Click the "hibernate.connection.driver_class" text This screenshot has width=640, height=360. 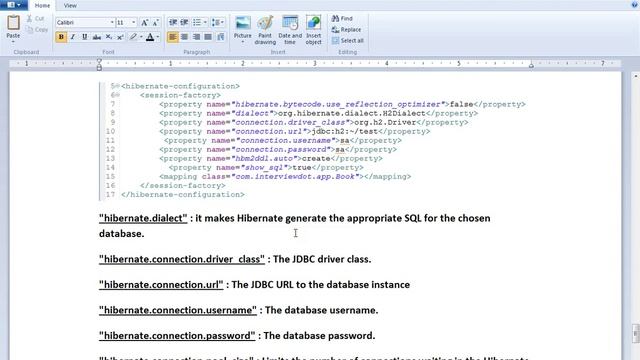(x=182, y=259)
